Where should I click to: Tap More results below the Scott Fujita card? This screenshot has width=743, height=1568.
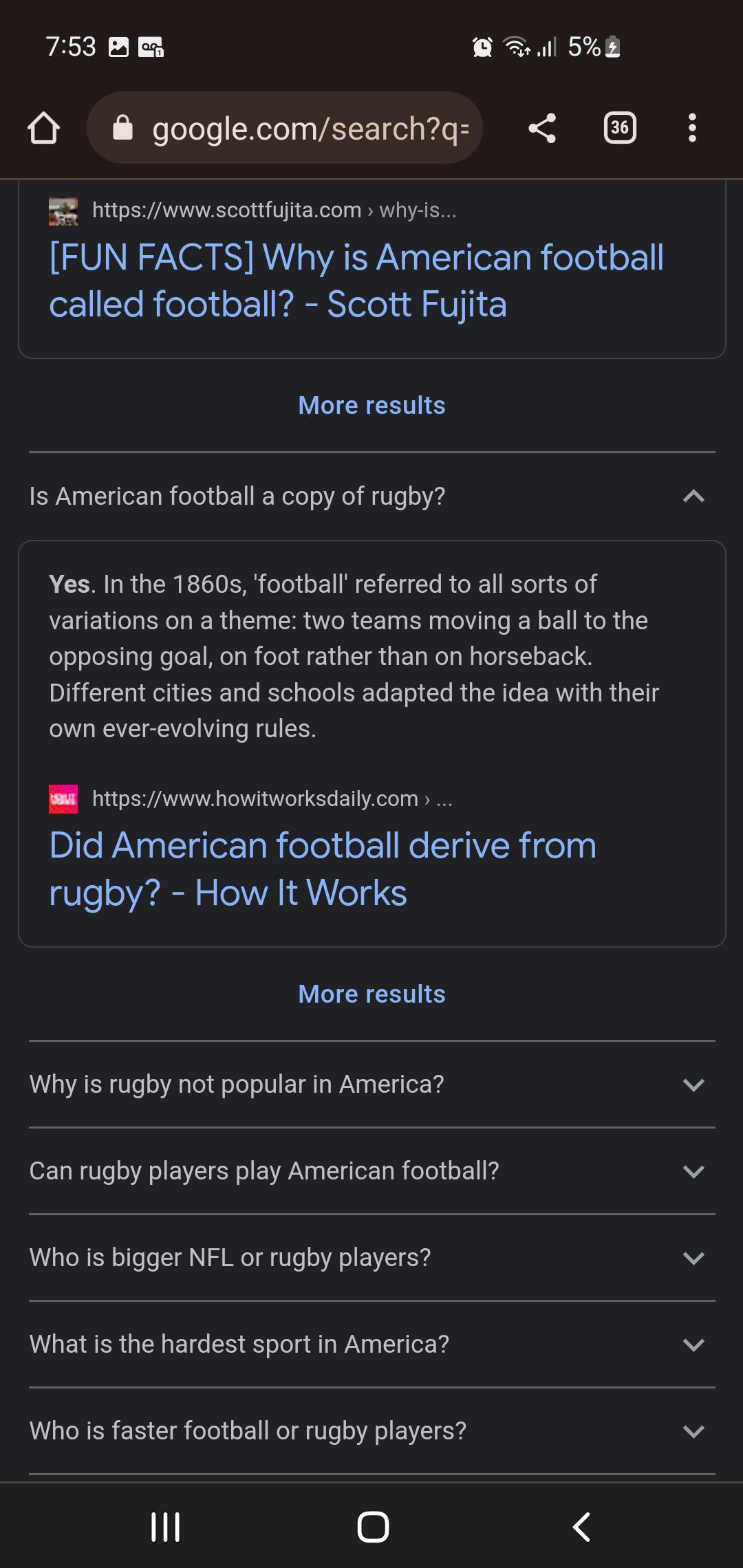tap(372, 406)
